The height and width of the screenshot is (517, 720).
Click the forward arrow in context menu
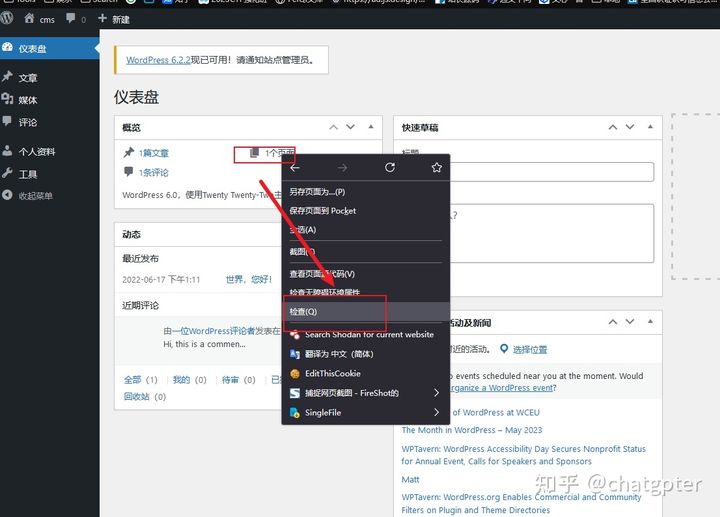pos(343,168)
